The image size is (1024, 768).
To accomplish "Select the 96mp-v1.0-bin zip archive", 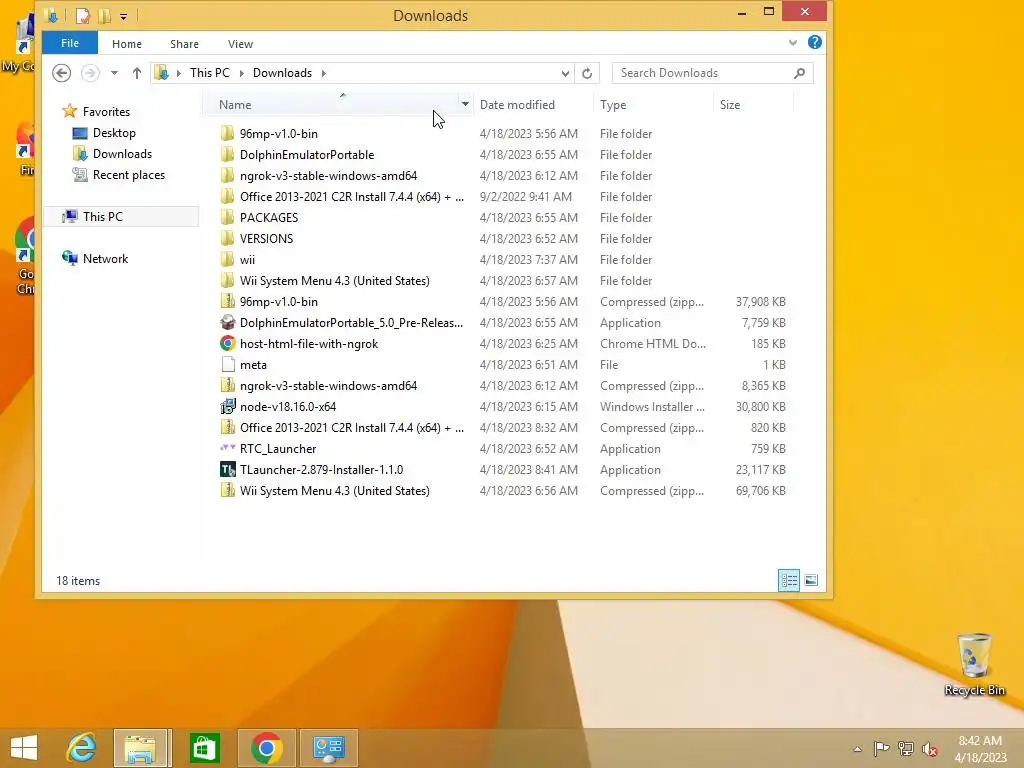I will (x=278, y=302).
